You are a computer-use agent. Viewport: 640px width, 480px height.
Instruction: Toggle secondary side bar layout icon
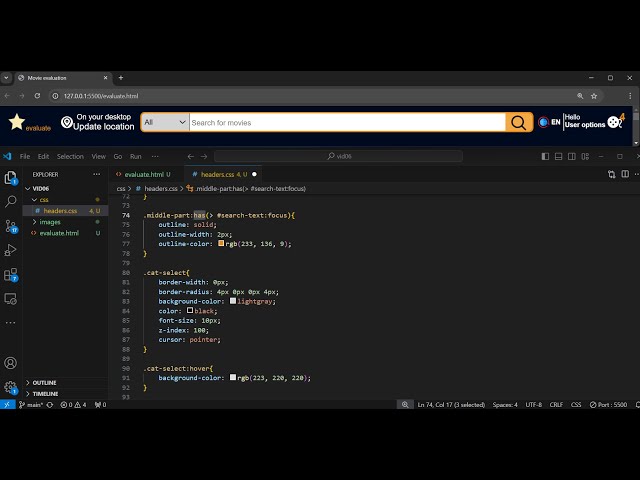pos(572,156)
